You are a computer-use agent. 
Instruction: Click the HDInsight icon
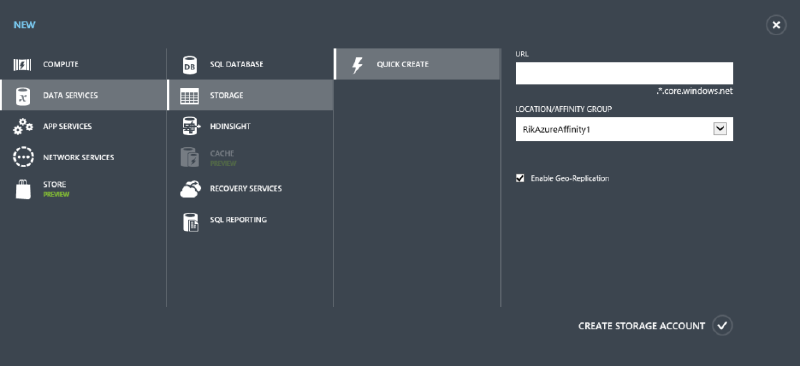(190, 126)
